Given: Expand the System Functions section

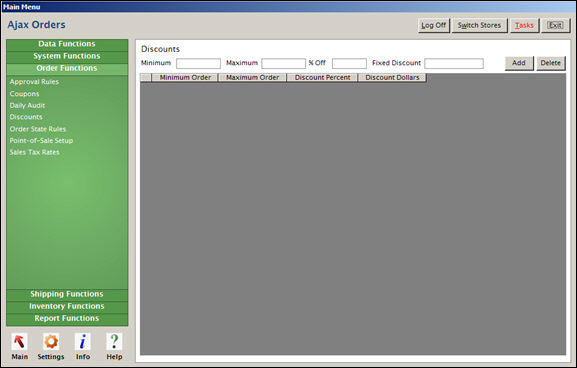Looking at the screenshot, I should 67,56.
